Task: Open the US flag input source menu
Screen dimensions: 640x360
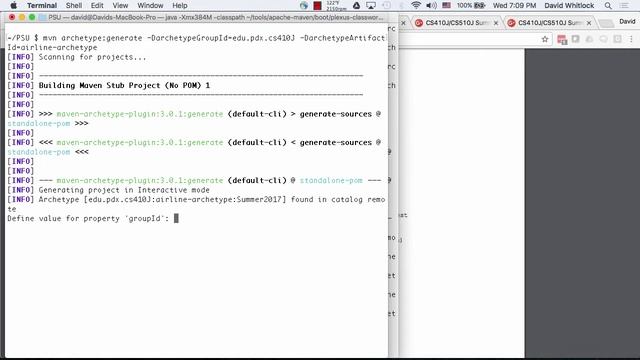Action: click(x=446, y=5)
